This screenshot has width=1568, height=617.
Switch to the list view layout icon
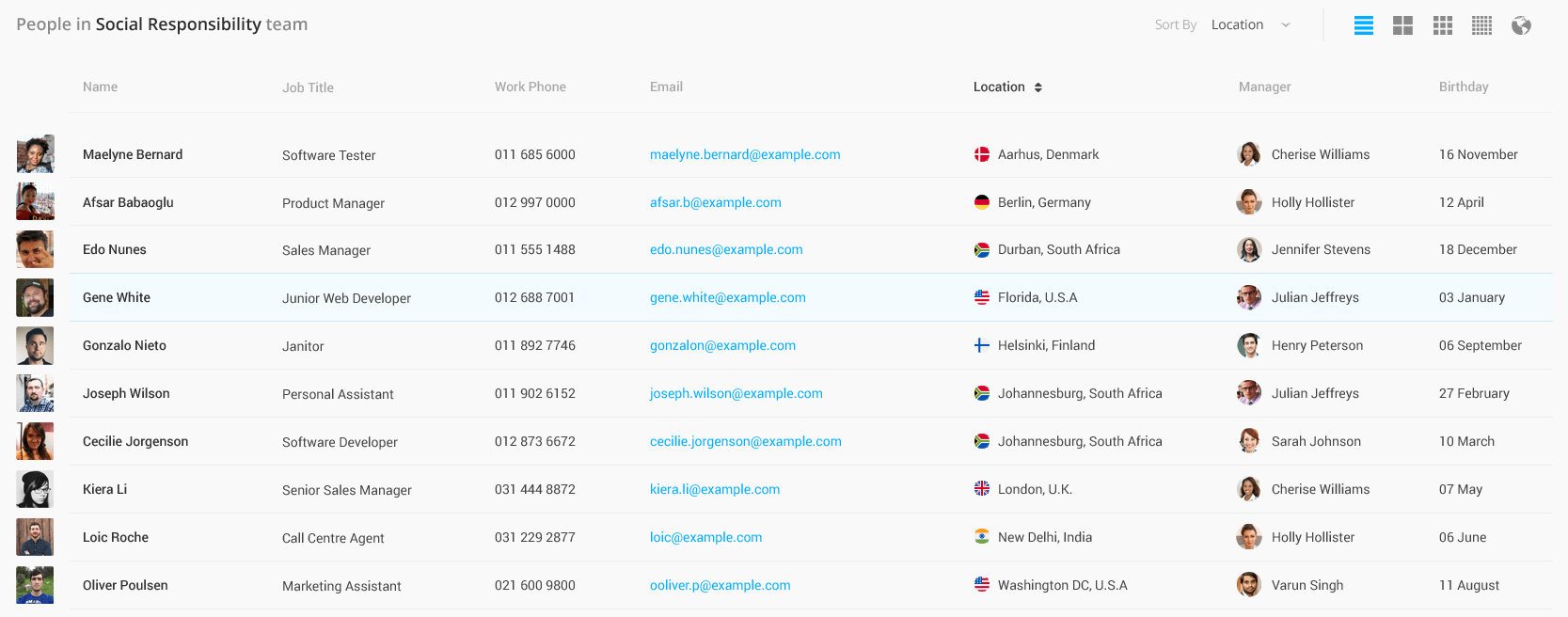pos(1363,25)
